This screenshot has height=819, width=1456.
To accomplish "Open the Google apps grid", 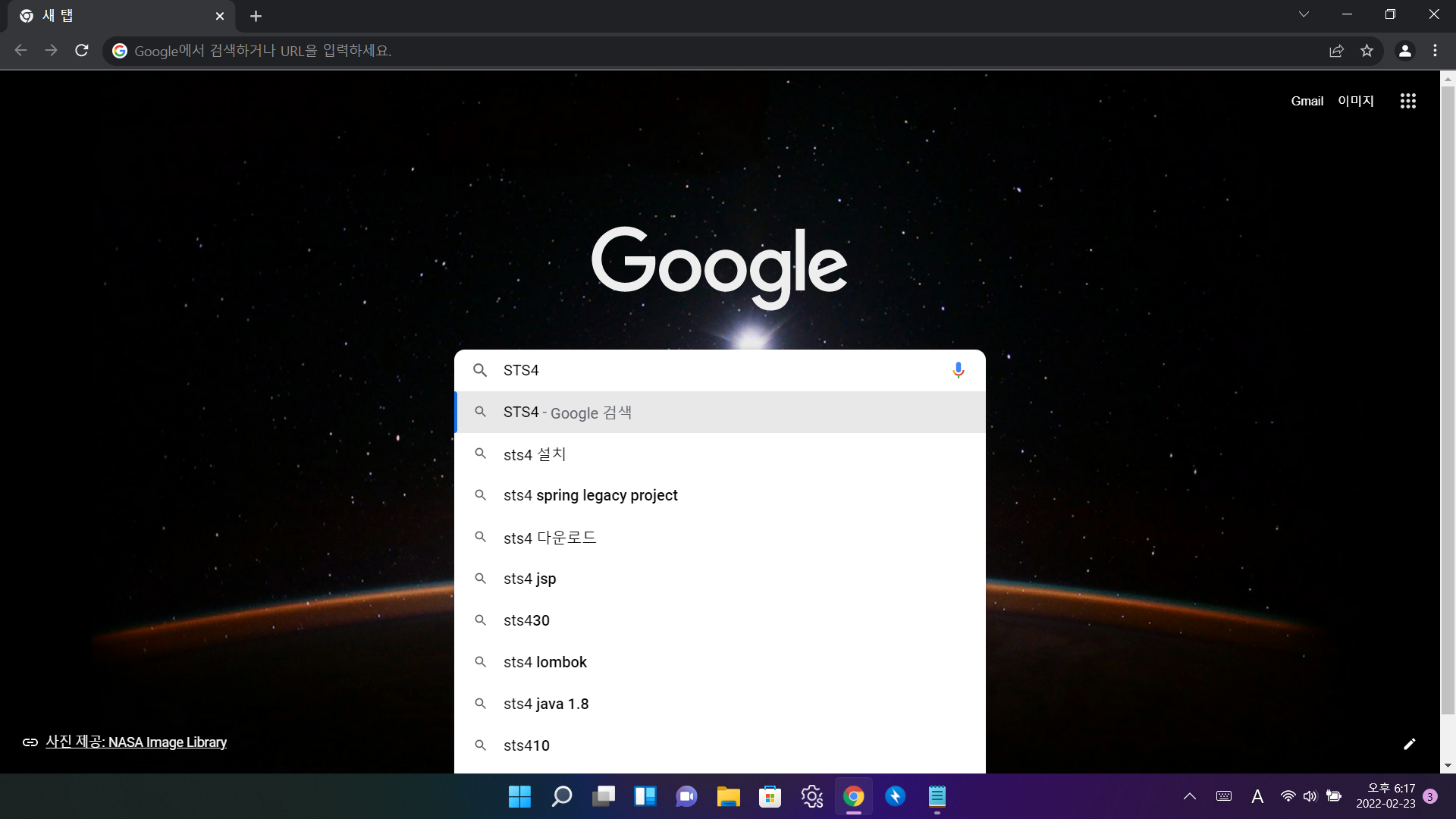I will tap(1407, 101).
